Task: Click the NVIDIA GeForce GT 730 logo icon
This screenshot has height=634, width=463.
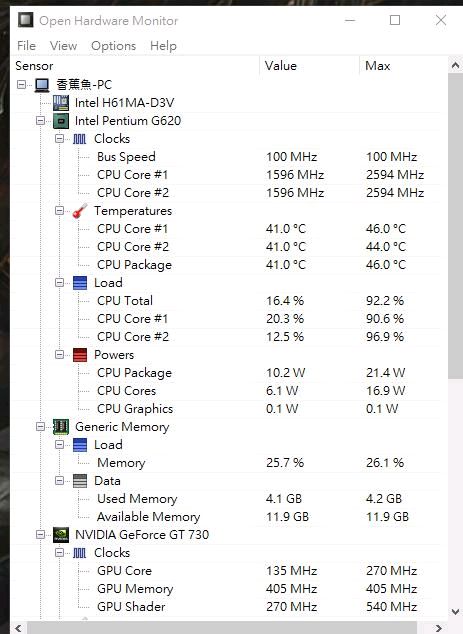Action: pos(61,535)
